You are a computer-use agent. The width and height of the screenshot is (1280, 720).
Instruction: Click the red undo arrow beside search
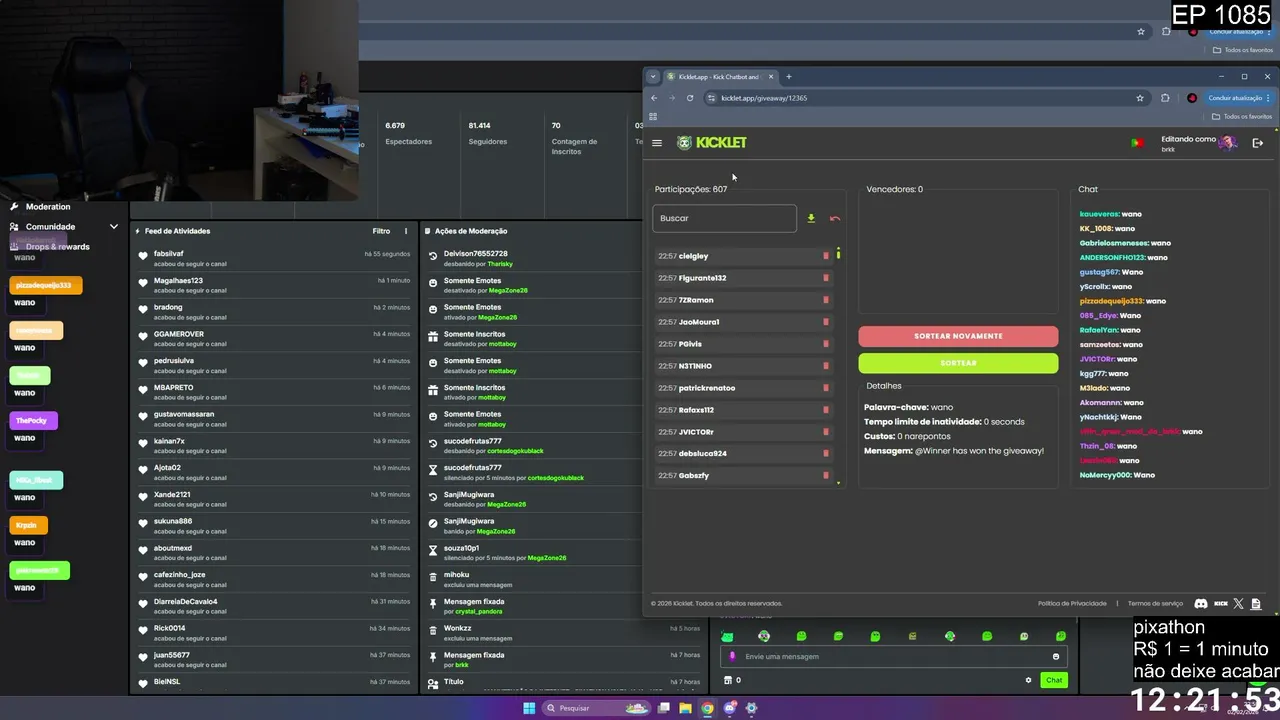pyautogui.click(x=835, y=218)
